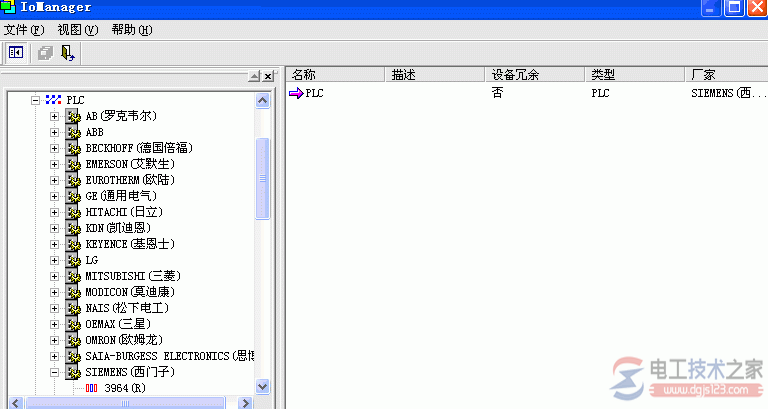Expand the MITSUBISHI(三菱) node

click(x=54, y=276)
